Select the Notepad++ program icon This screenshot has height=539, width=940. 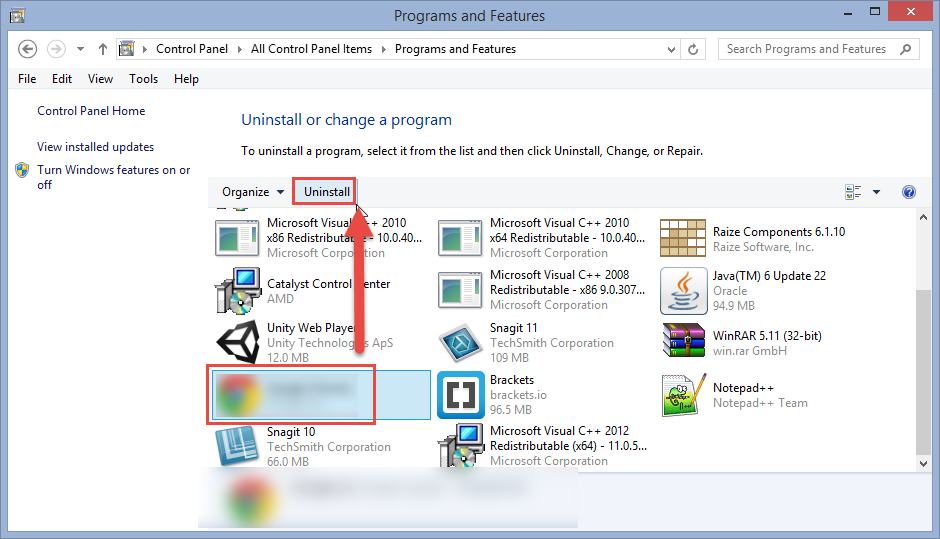coord(684,395)
